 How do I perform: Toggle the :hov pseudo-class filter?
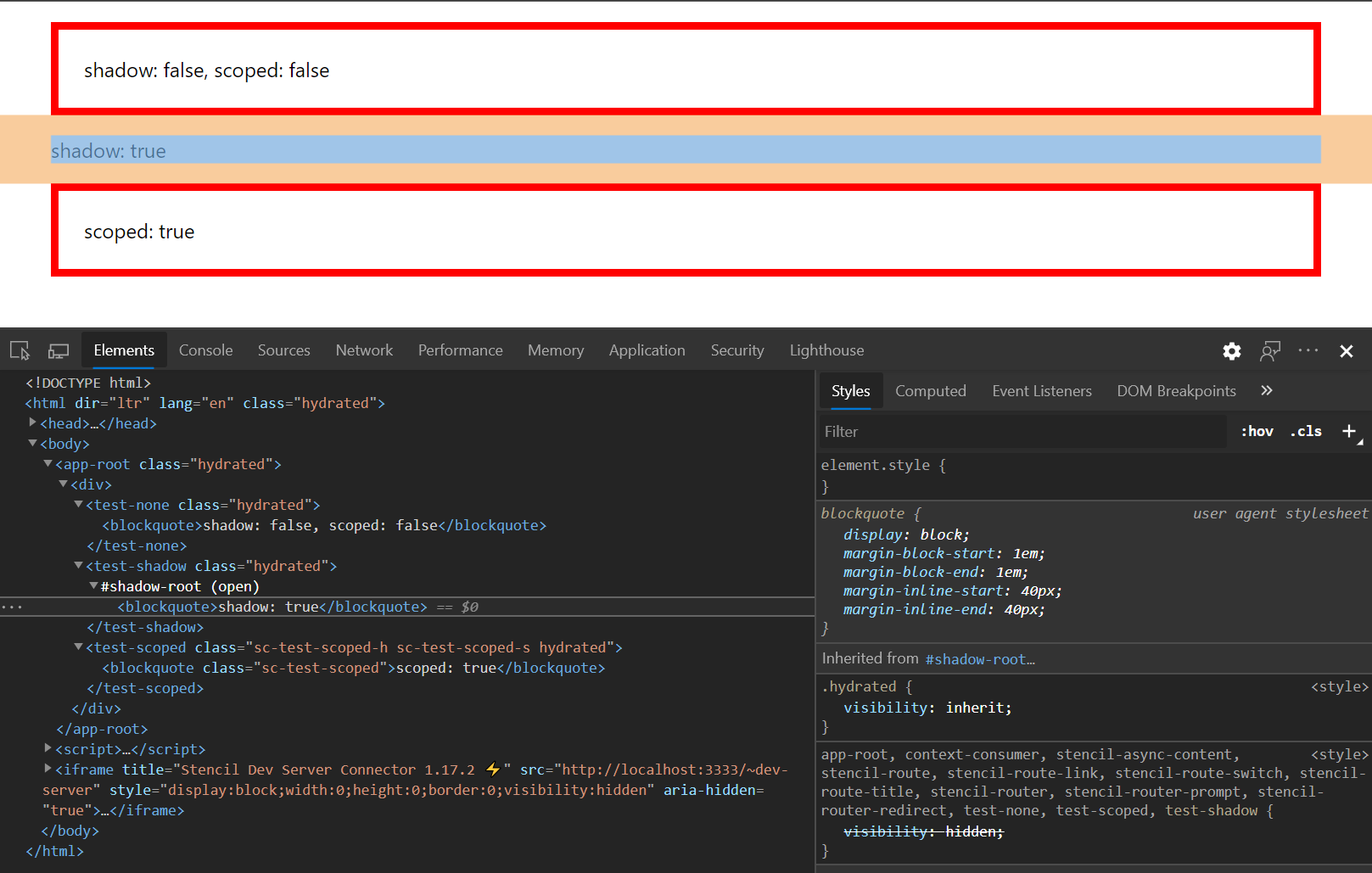[1256, 431]
